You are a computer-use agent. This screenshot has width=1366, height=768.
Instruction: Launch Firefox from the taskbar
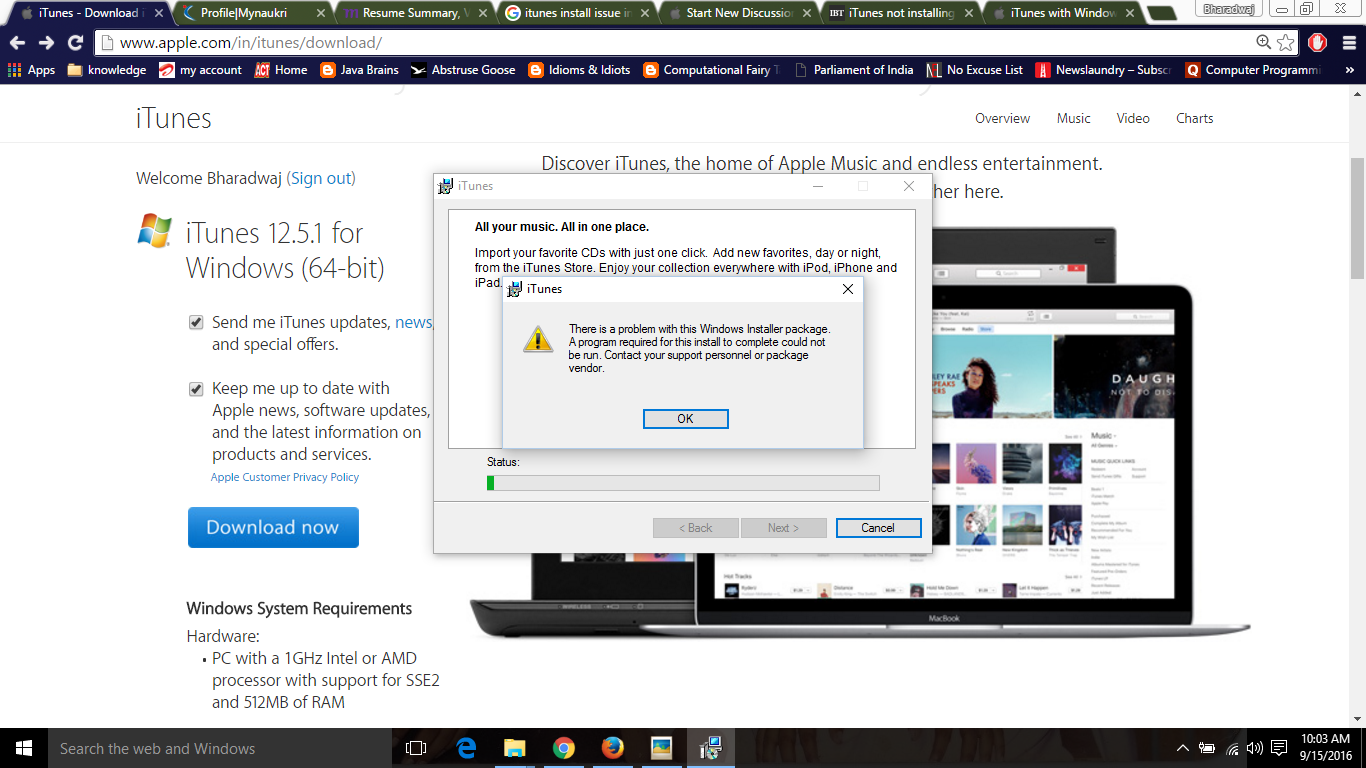click(612, 748)
